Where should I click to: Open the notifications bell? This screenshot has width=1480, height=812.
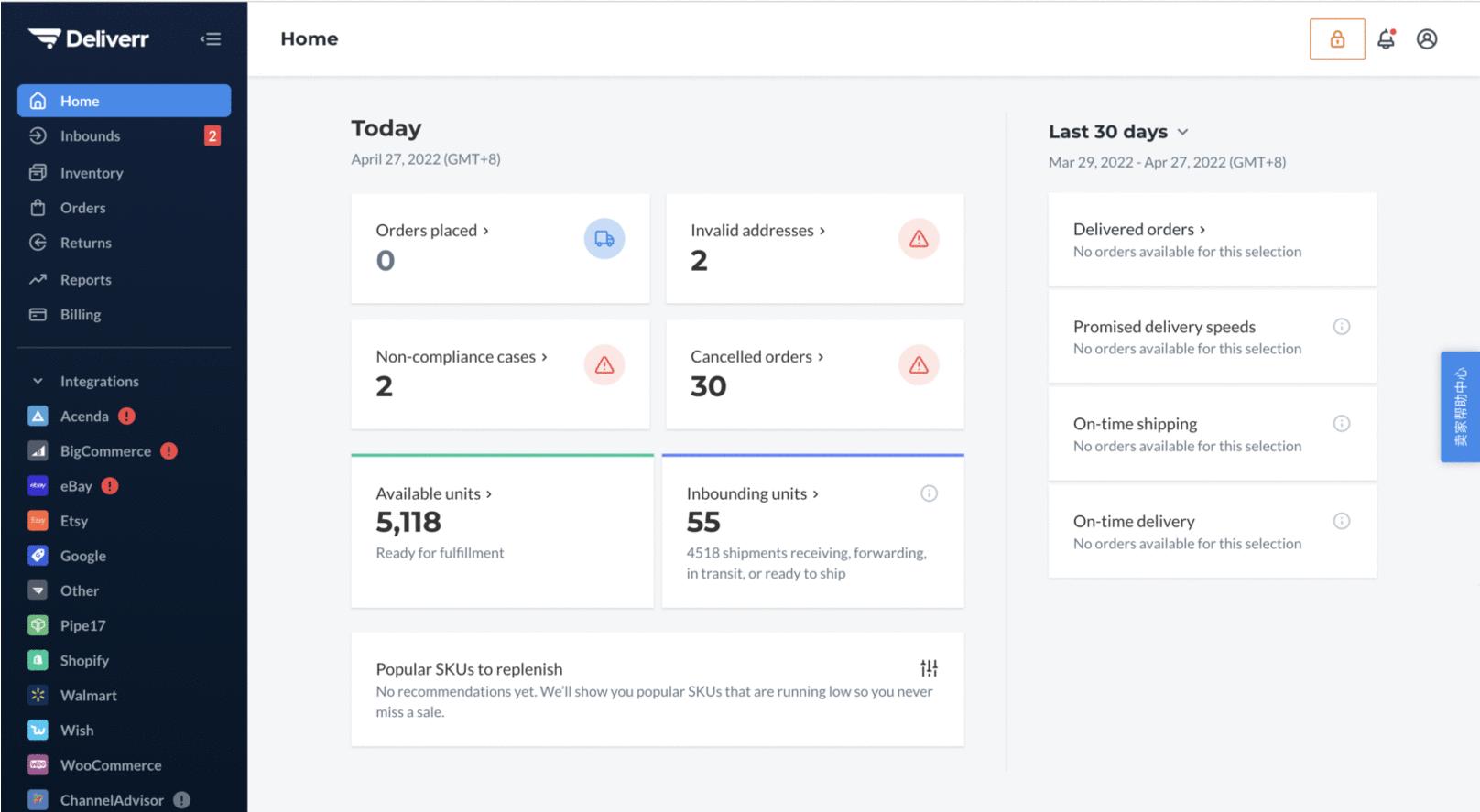(x=1386, y=39)
